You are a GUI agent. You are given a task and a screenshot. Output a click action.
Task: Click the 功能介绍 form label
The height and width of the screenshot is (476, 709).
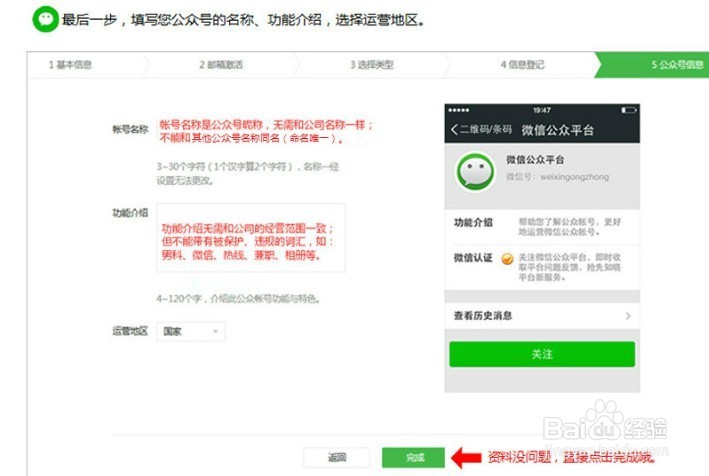pyautogui.click(x=130, y=212)
